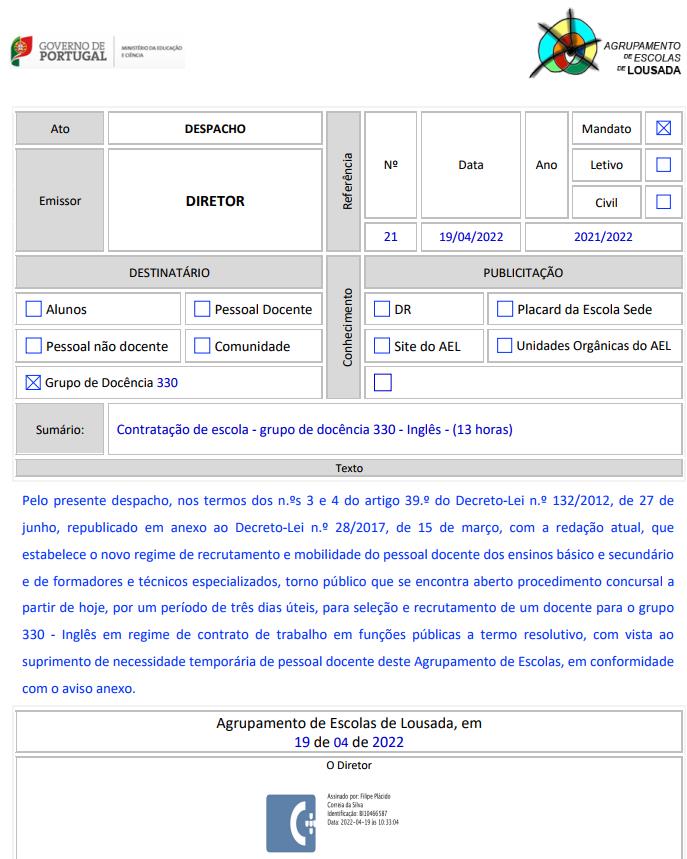Select the 'DIRETOR' Emissor value

point(215,201)
